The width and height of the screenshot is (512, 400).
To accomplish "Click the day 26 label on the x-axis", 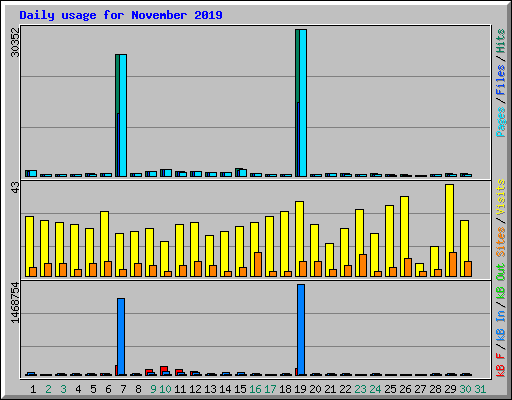I will 405,389.
